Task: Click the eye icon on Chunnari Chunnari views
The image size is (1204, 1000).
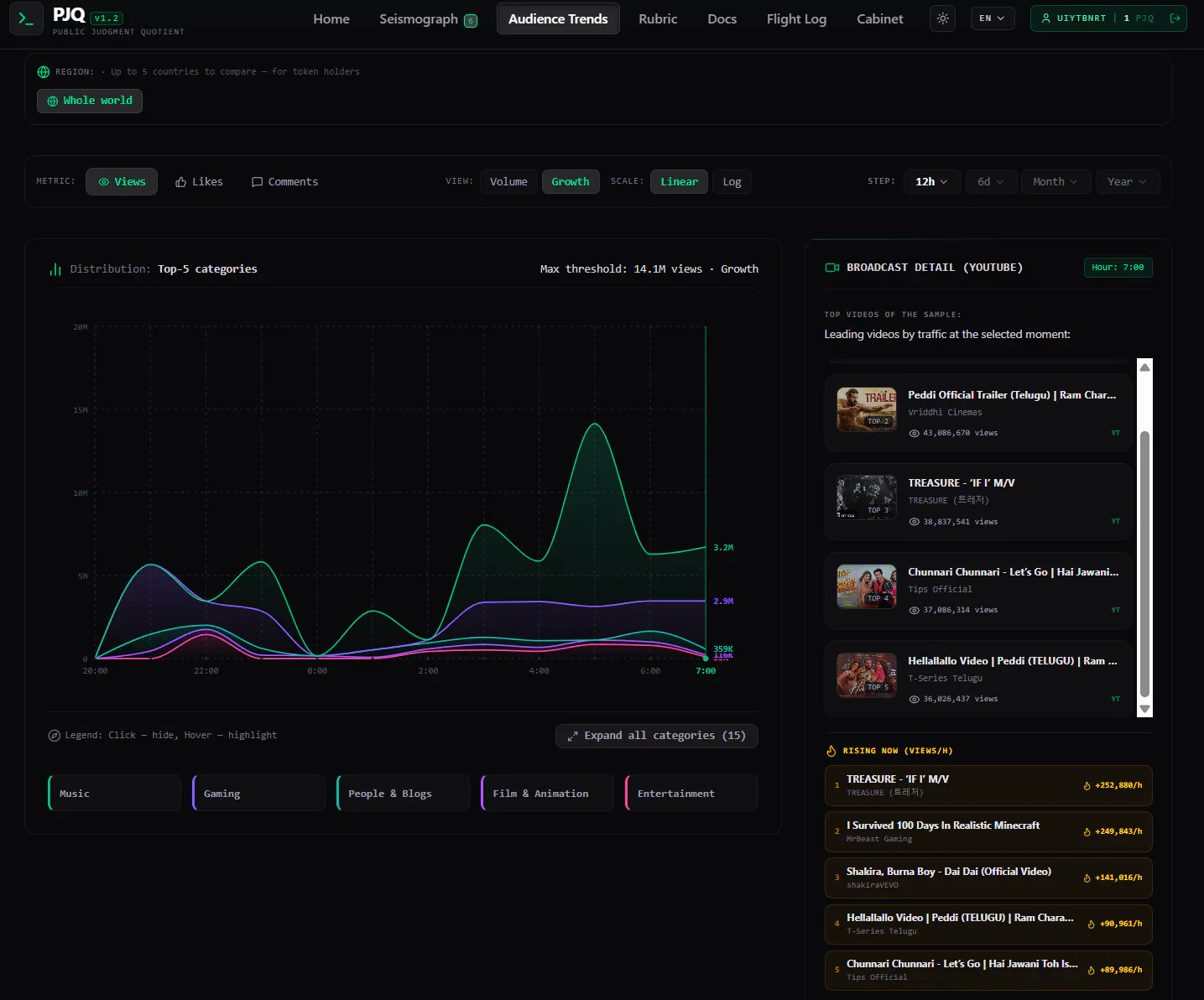Action: [915, 611]
